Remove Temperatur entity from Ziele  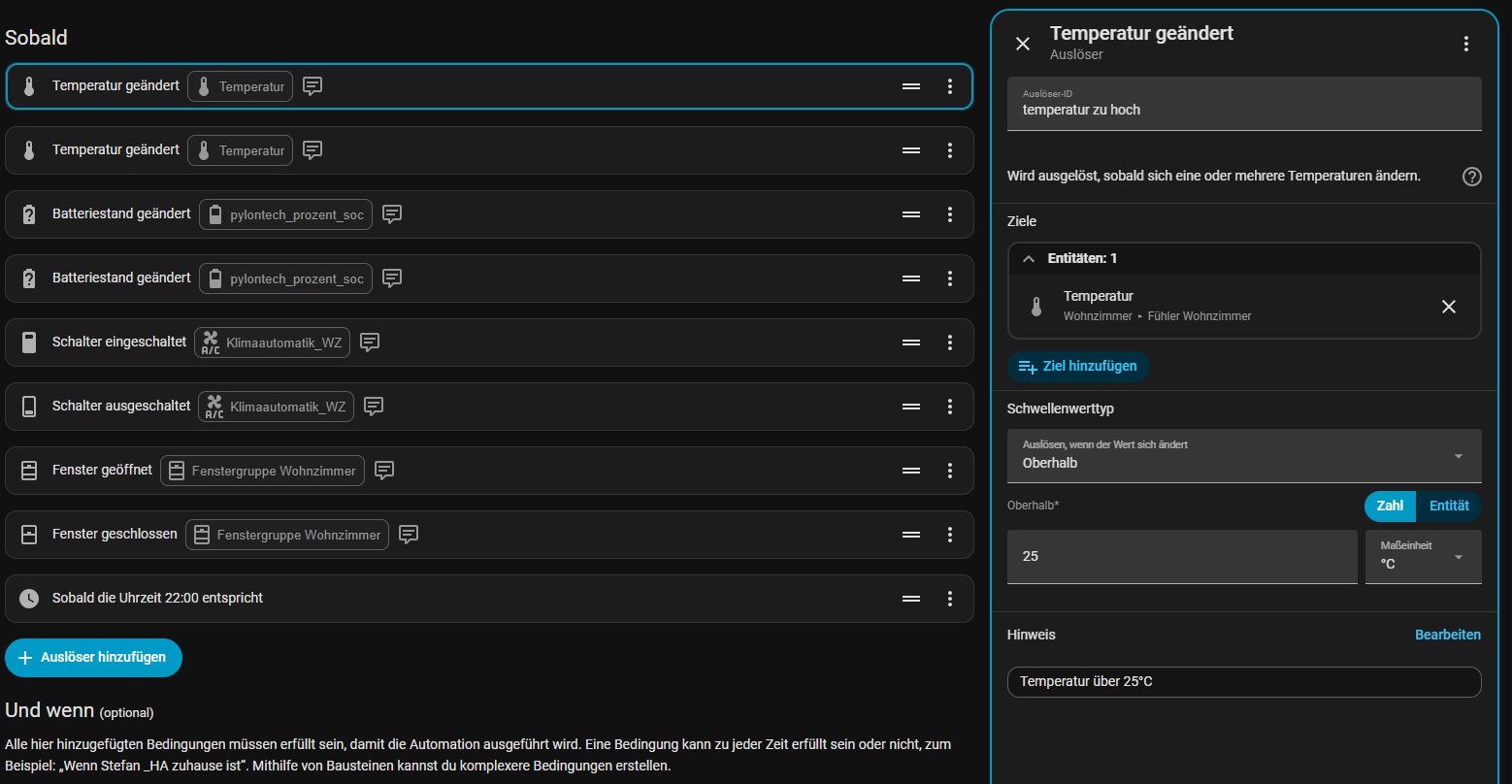coord(1449,307)
